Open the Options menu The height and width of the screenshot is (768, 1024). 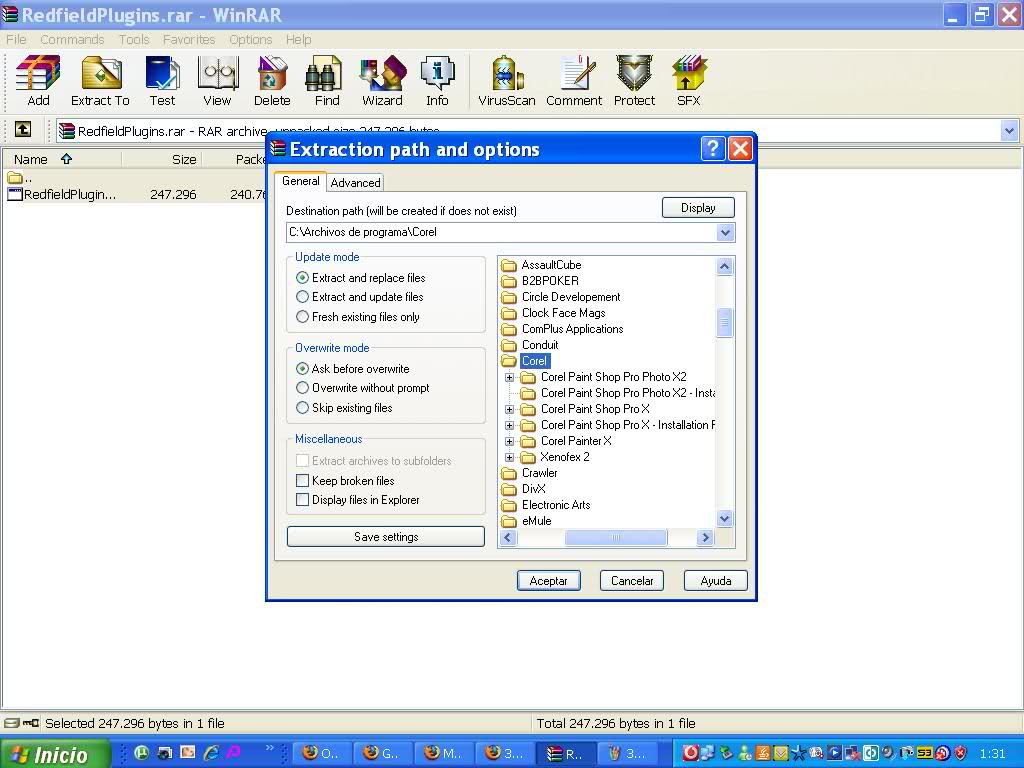[x=250, y=40]
